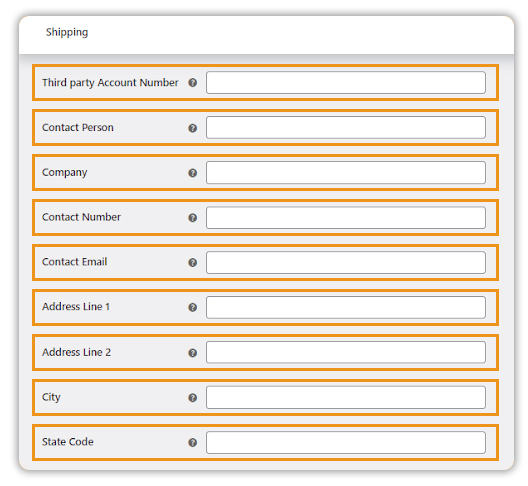Select the Company input field
The width and height of the screenshot is (528, 486).
click(x=346, y=172)
